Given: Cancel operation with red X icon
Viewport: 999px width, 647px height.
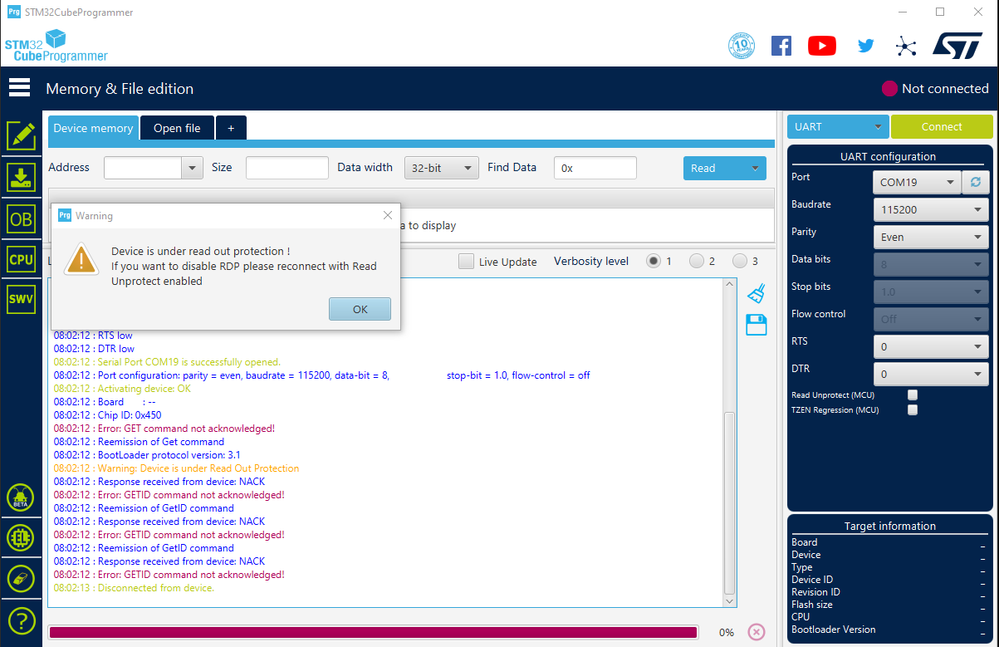Looking at the screenshot, I should point(756,632).
